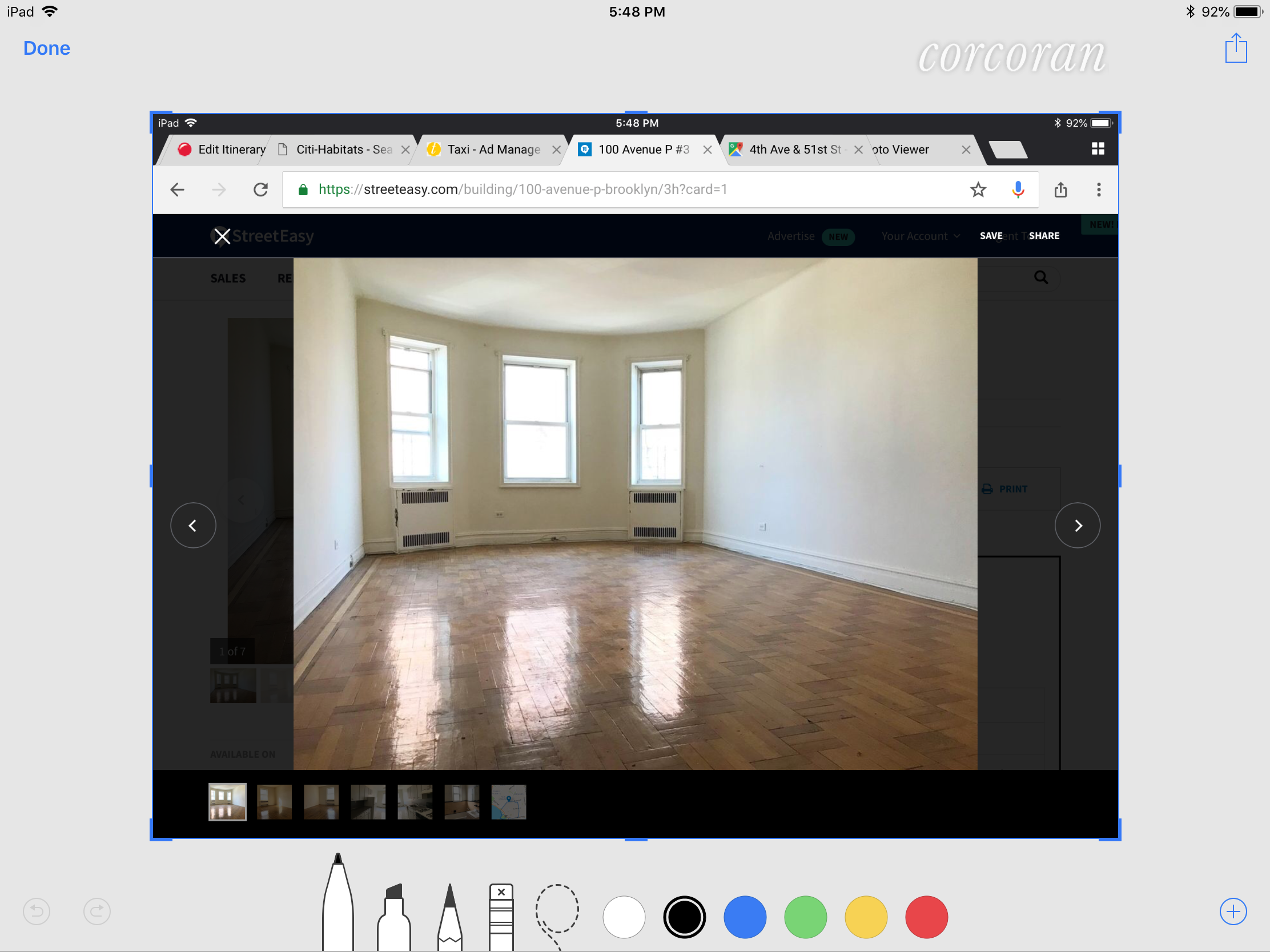Screen dimensions: 1270x952
Task: Tap the share icon at top right
Action: coord(1236,49)
